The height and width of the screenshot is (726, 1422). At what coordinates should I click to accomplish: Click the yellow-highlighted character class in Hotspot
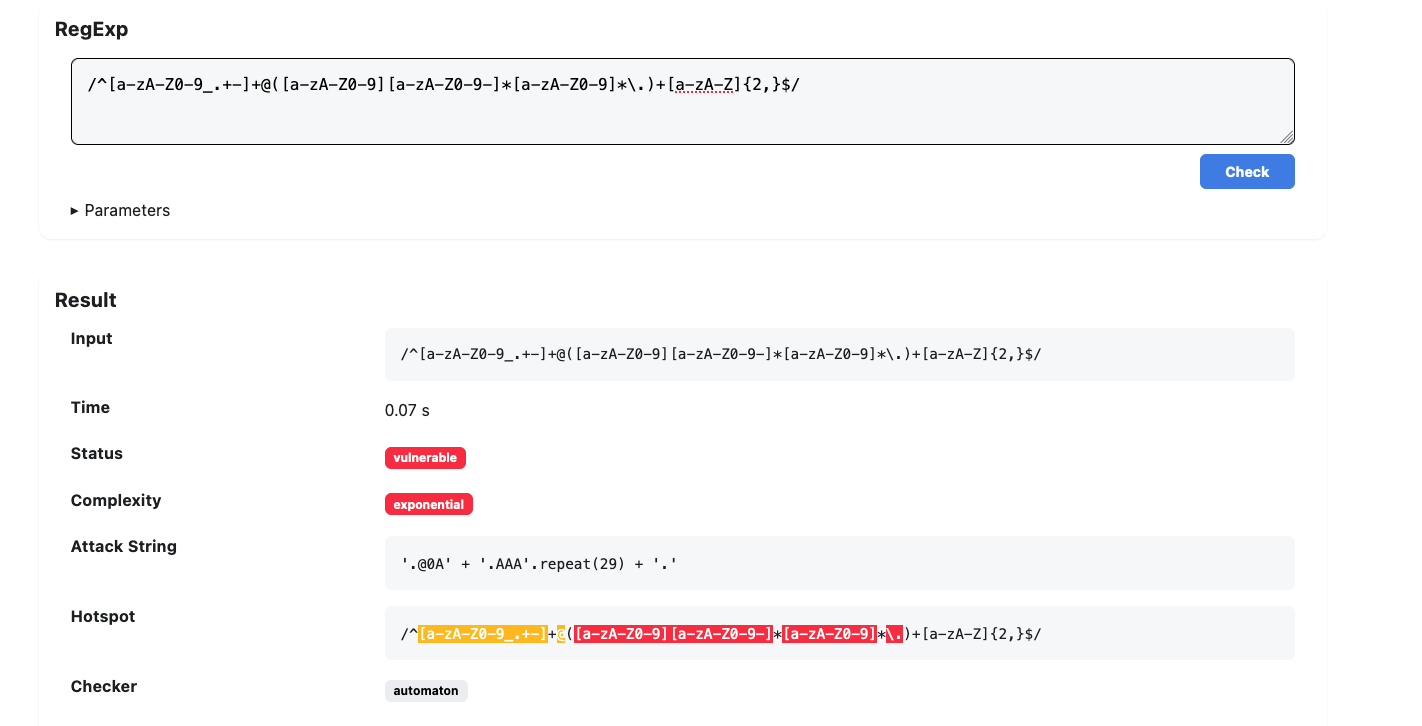[482, 634]
